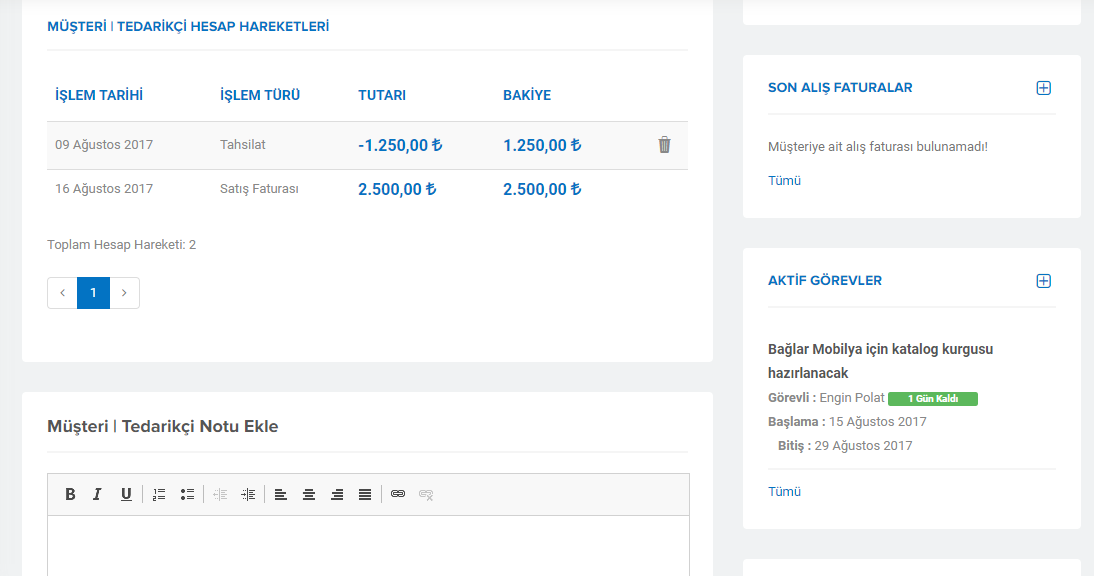Screen dimensions: 1094x576
Task: Center align the note text
Action: coord(308,494)
